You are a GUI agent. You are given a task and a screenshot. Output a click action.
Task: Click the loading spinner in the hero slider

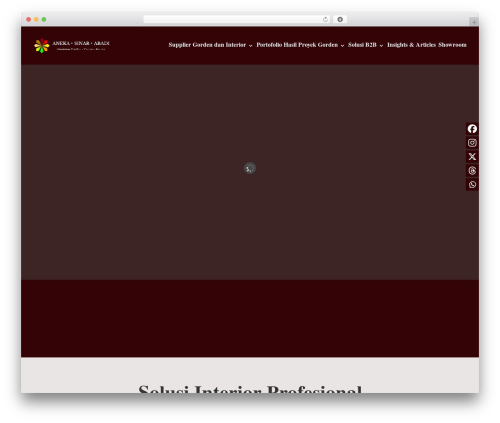coord(250,168)
